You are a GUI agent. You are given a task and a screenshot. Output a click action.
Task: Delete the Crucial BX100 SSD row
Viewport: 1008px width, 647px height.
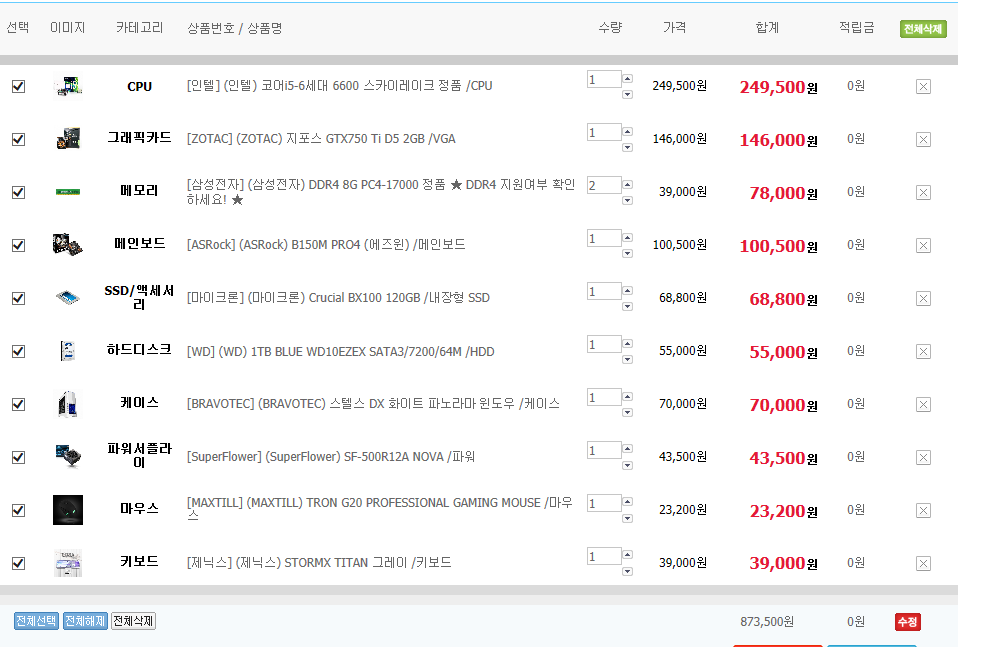point(923,299)
